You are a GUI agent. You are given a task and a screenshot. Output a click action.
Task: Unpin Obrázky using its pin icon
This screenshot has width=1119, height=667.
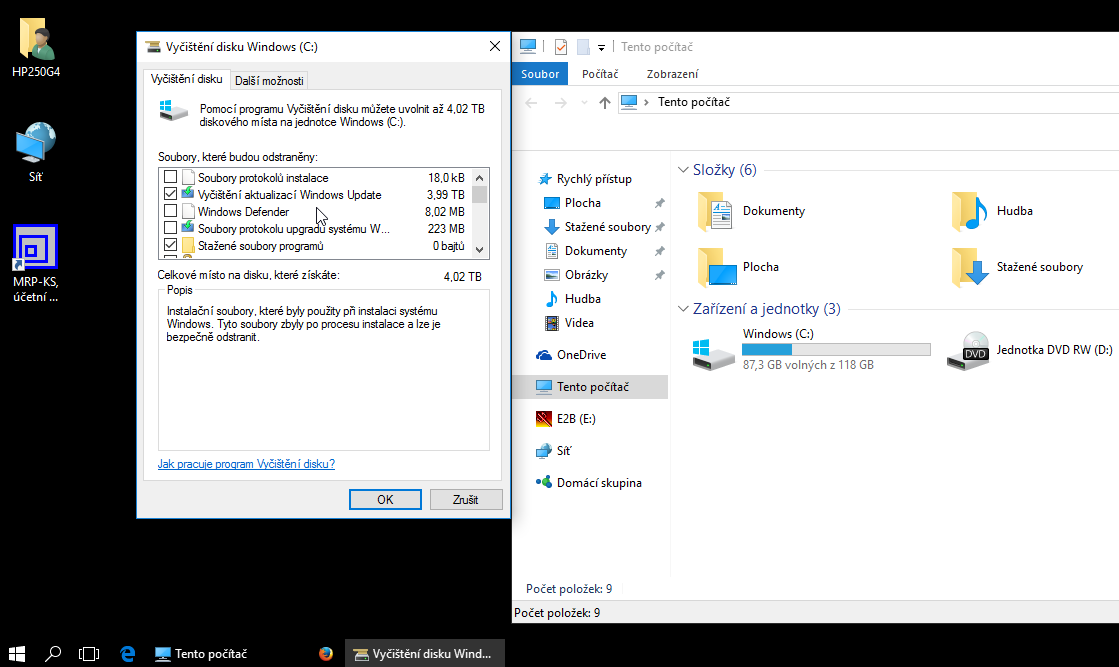pos(659,275)
